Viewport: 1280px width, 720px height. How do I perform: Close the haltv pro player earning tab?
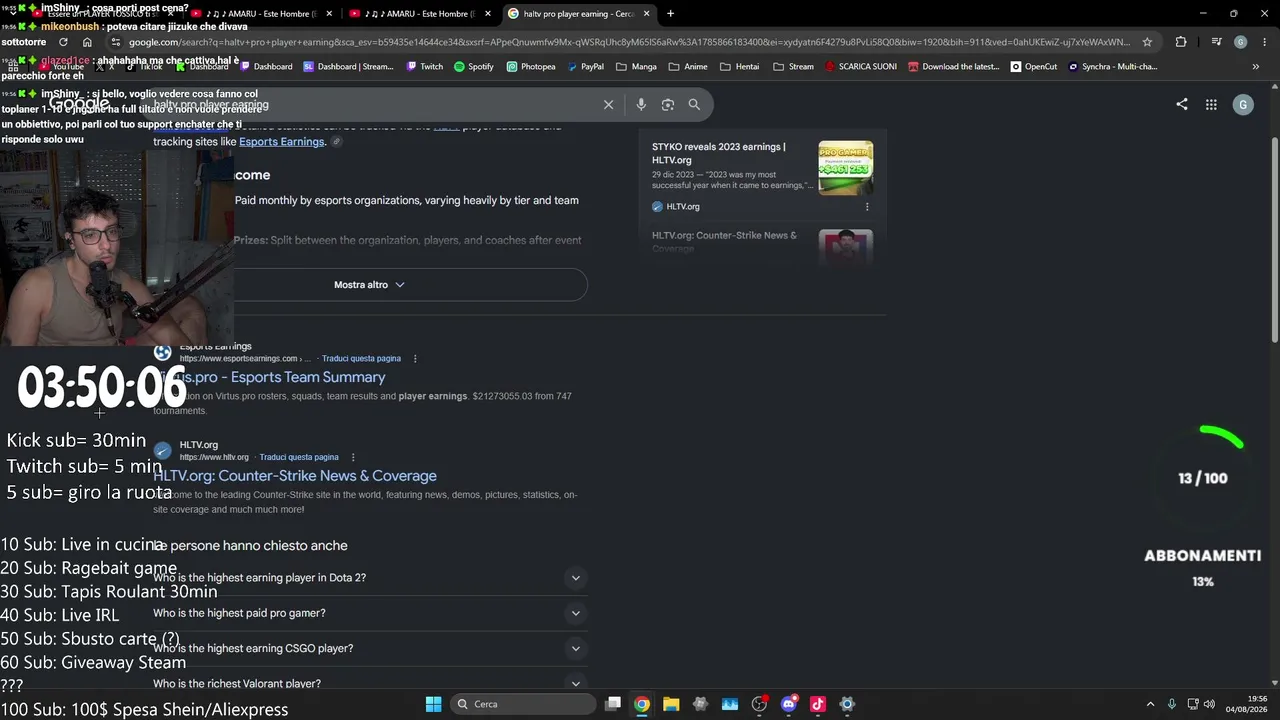pos(647,13)
